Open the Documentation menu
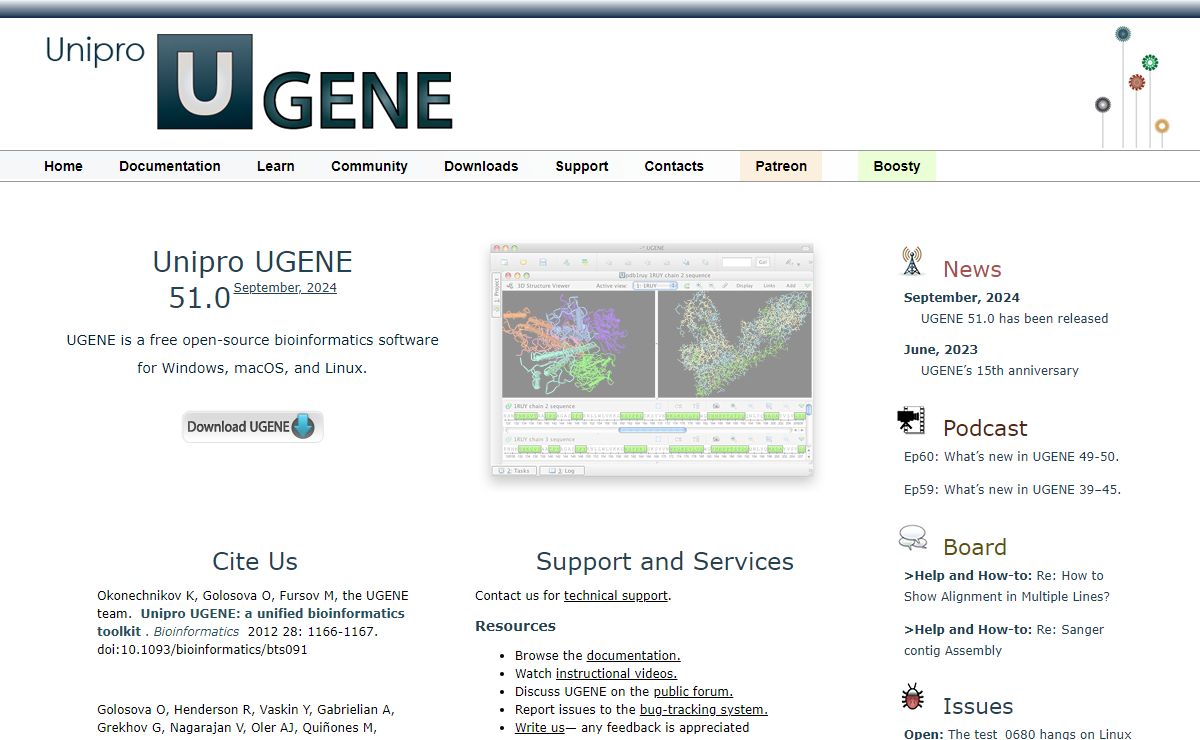 coord(170,166)
